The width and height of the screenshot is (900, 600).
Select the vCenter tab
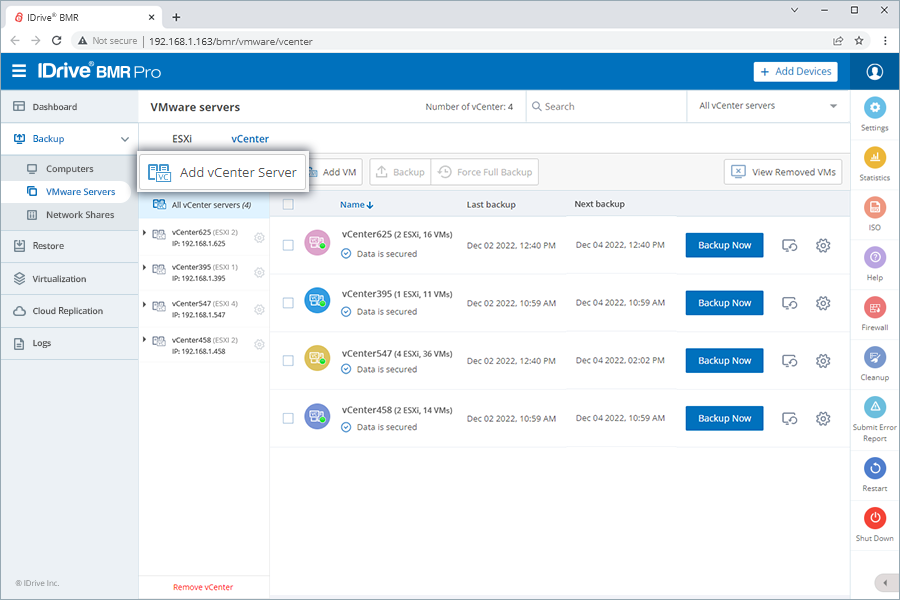[x=250, y=139]
